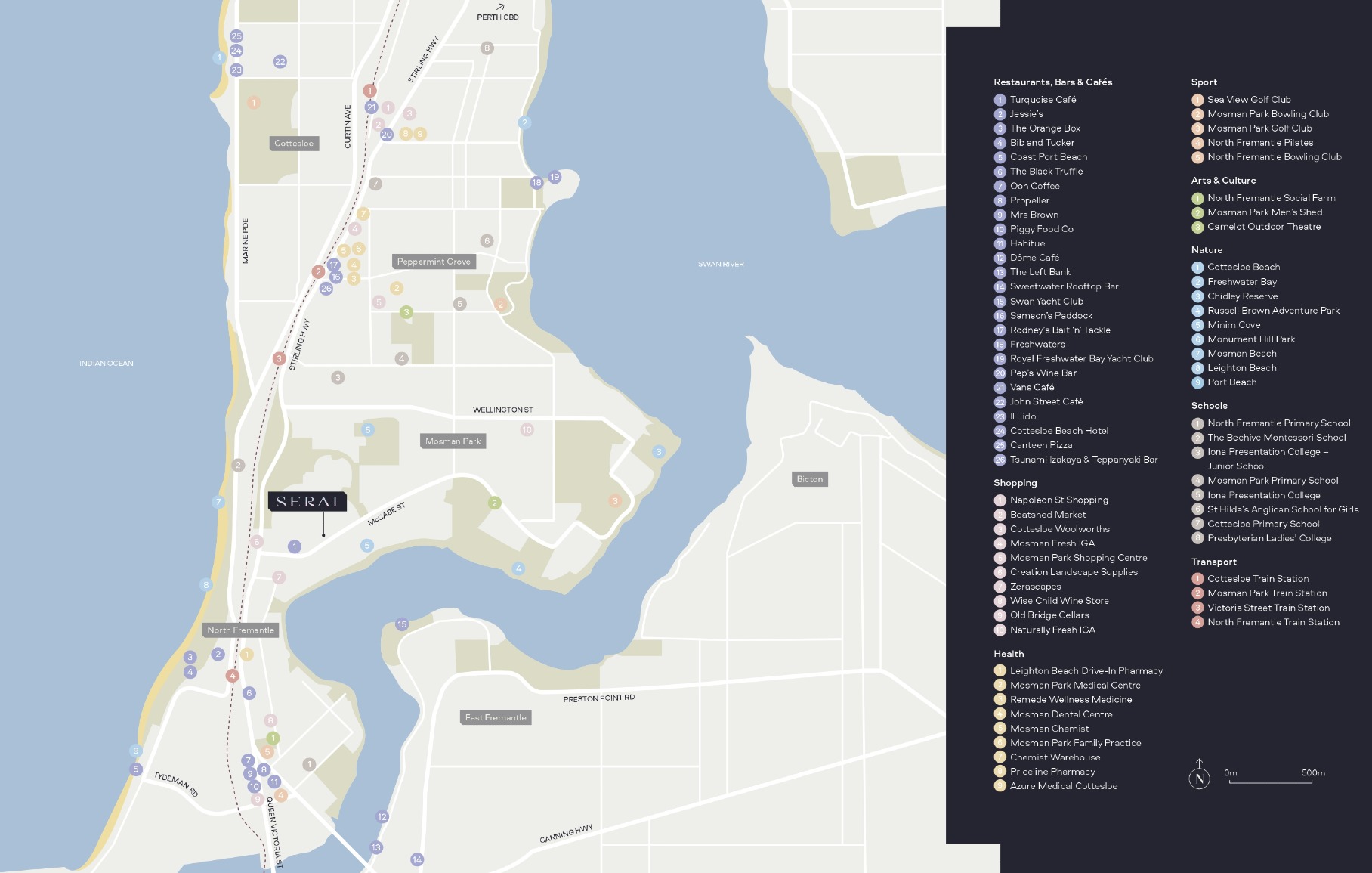
Task: Click map marker 25 for Canteen Pizza
Action: (236, 36)
